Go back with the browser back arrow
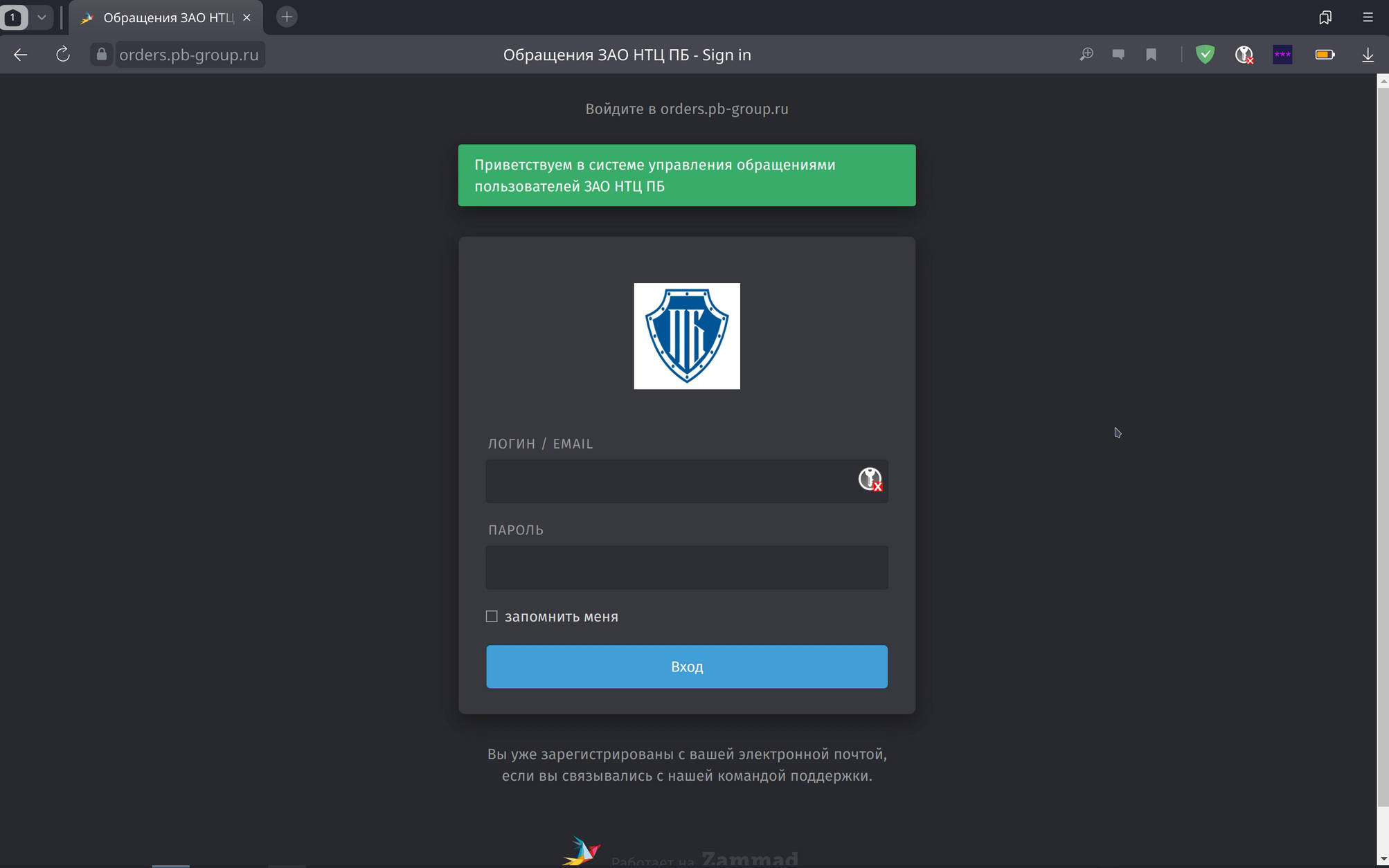Screen dimensions: 1389x868 pos(21,55)
